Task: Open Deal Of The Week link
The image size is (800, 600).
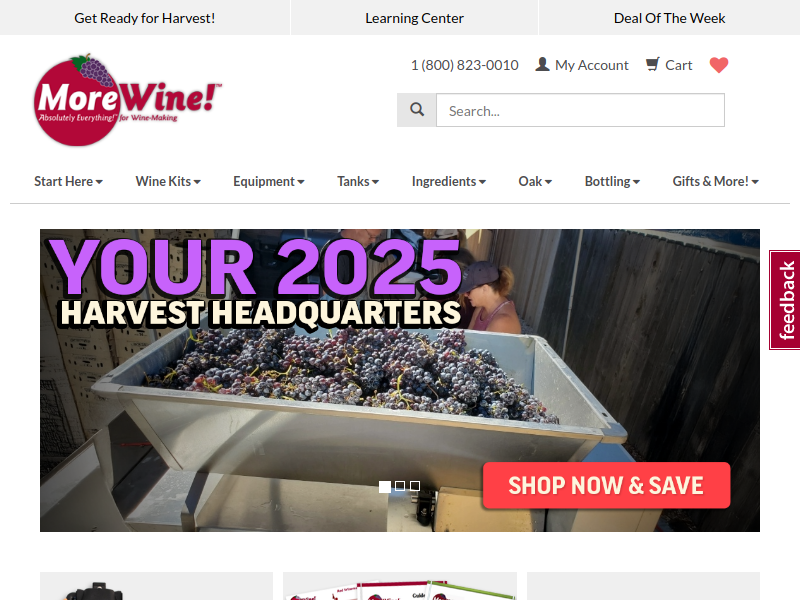Action: click(x=669, y=18)
